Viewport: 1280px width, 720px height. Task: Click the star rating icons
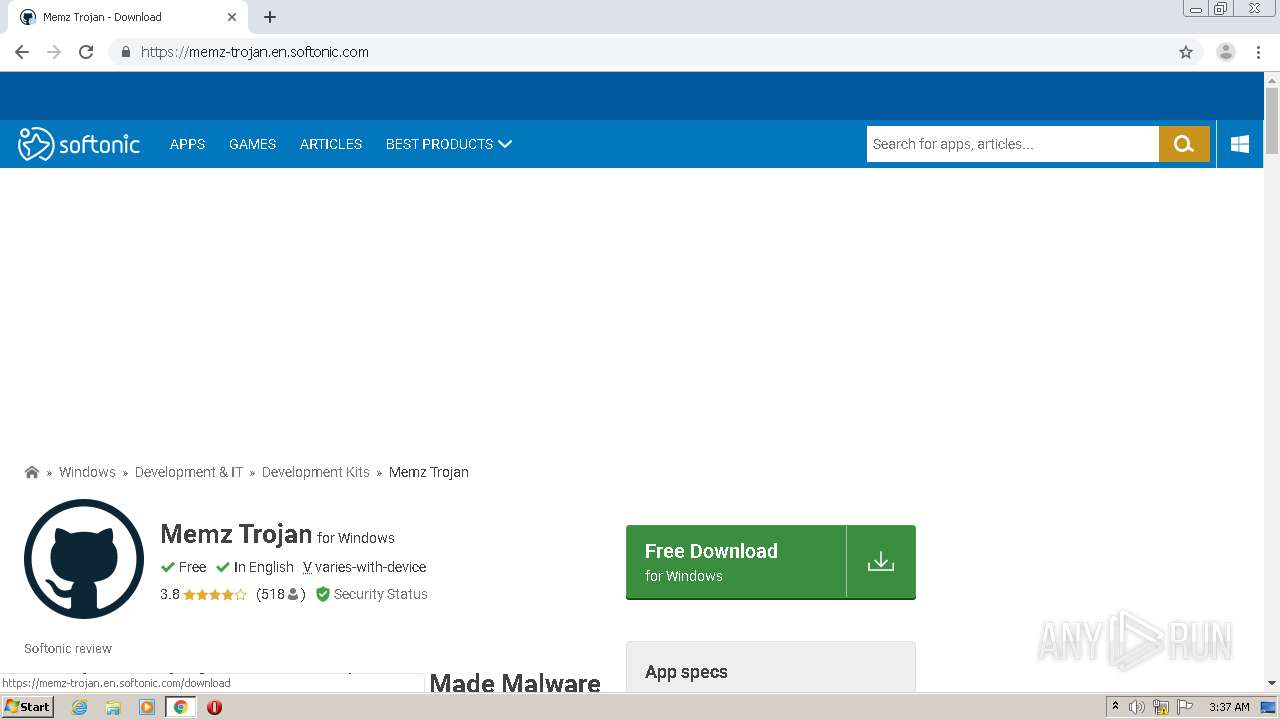point(215,595)
